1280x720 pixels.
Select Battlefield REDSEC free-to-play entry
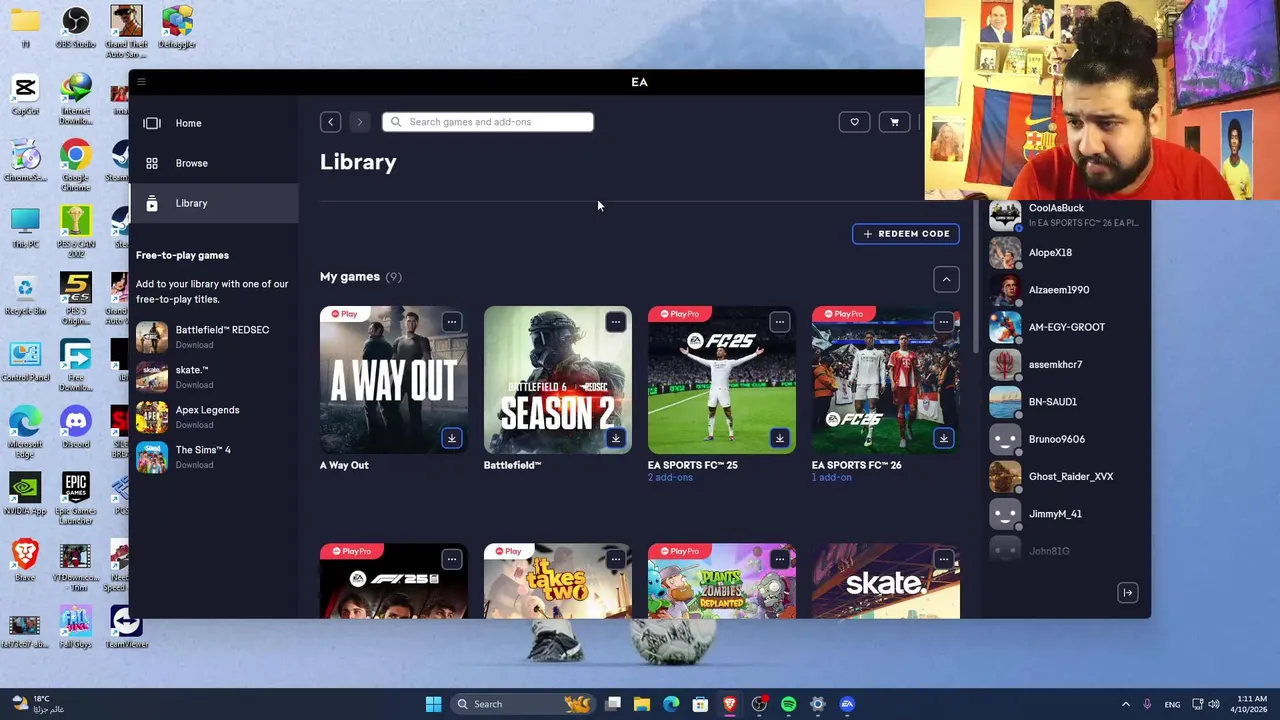tap(212, 337)
